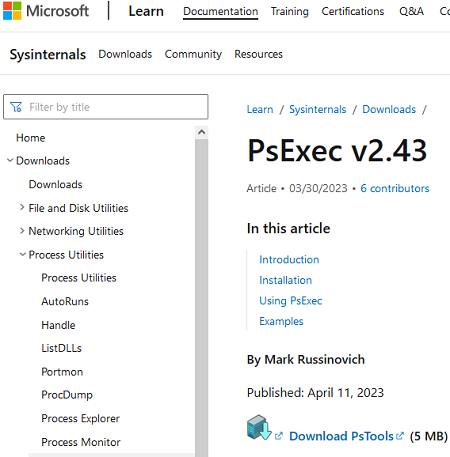450x457 pixels.
Task: Open the 6 contributors link
Action: pos(395,188)
